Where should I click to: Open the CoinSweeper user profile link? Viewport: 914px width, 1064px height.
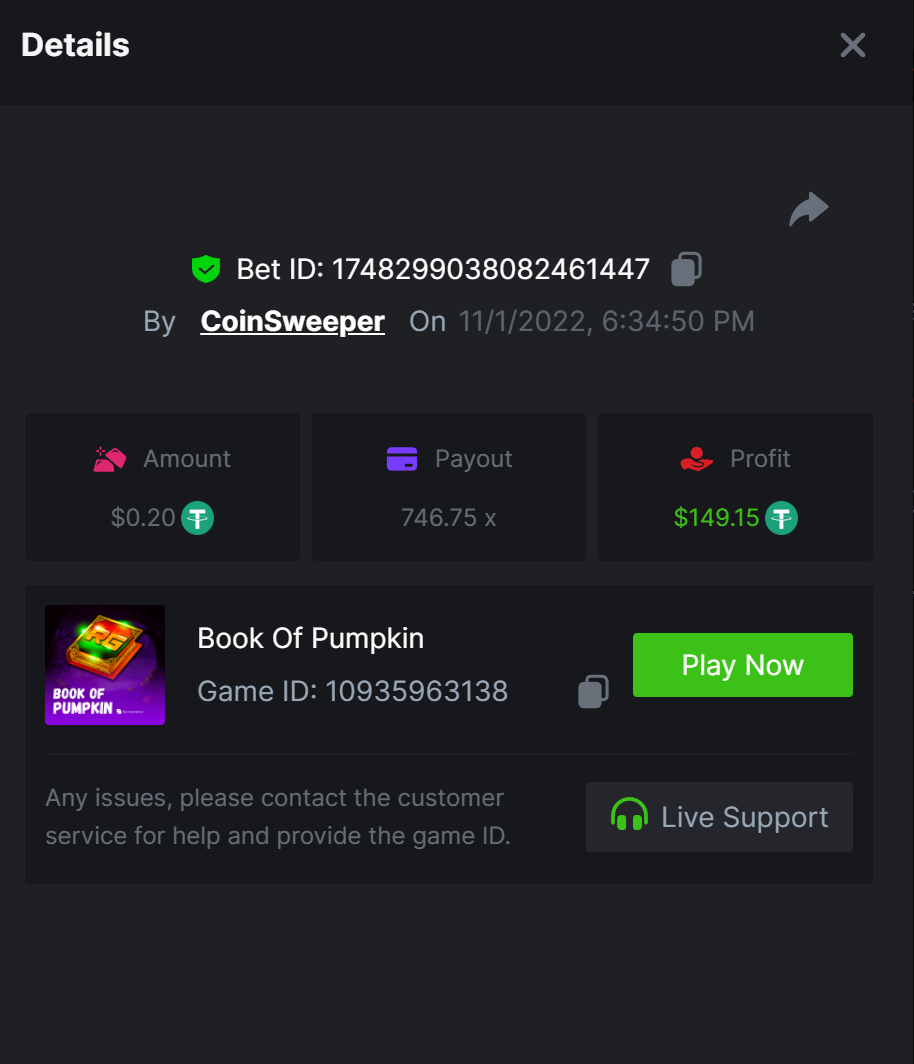[292, 321]
